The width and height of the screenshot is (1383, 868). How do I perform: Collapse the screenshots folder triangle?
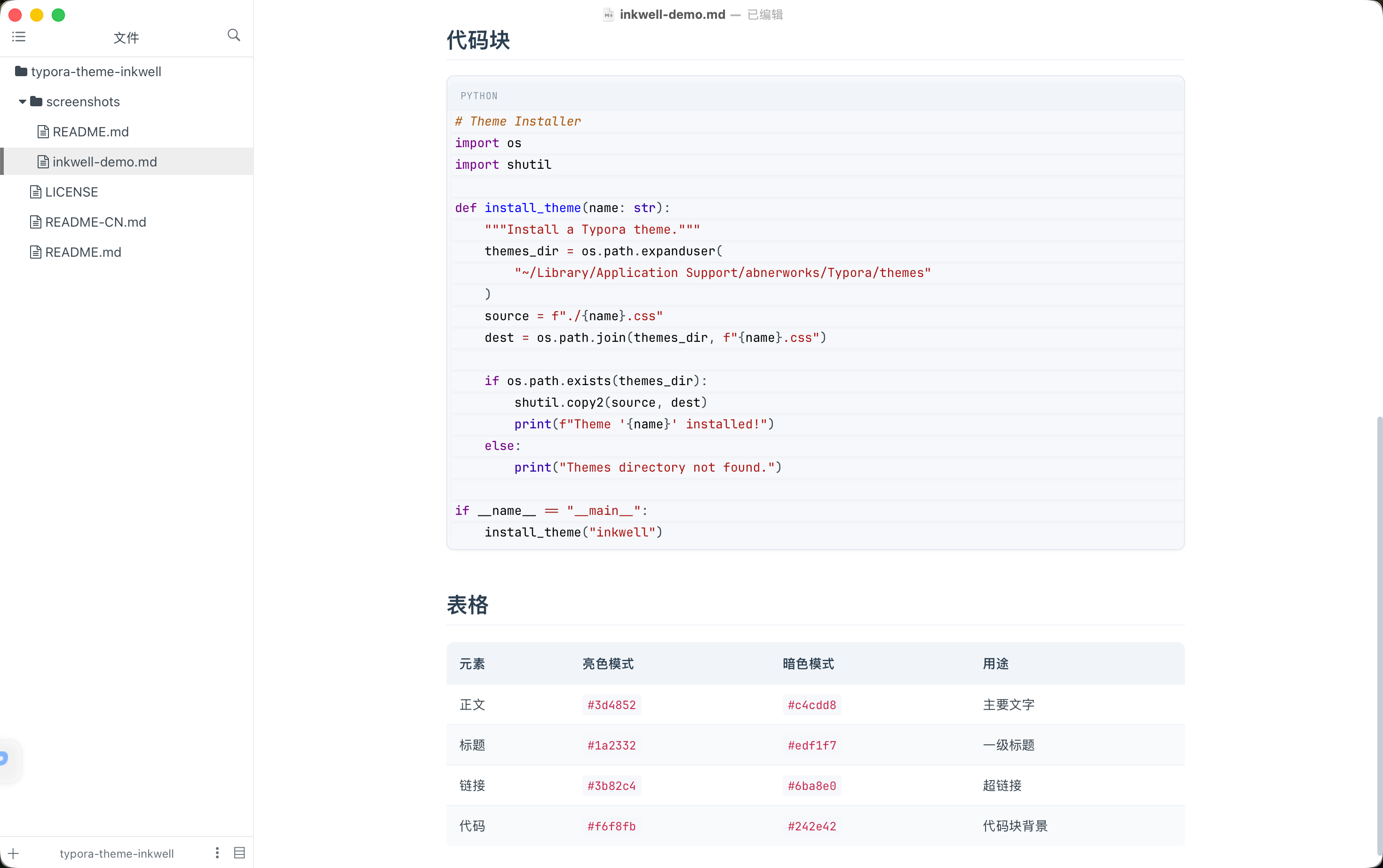22,102
